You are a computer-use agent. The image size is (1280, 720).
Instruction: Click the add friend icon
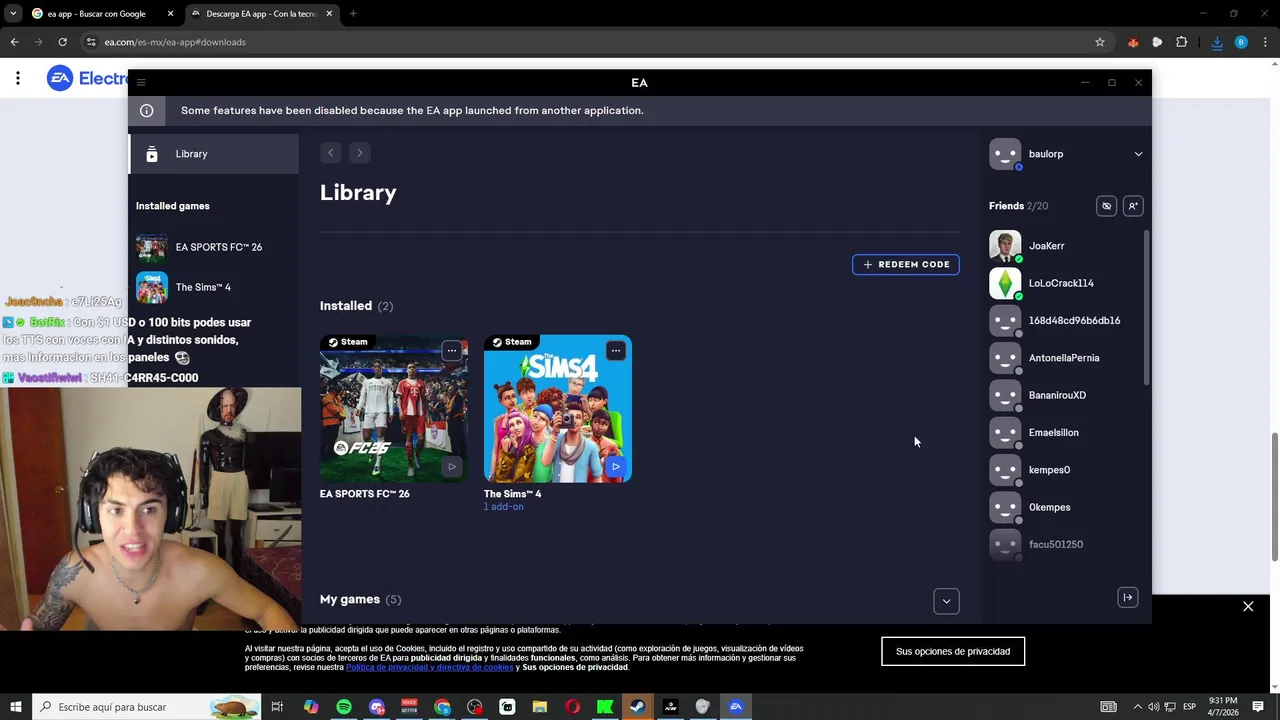point(1133,206)
